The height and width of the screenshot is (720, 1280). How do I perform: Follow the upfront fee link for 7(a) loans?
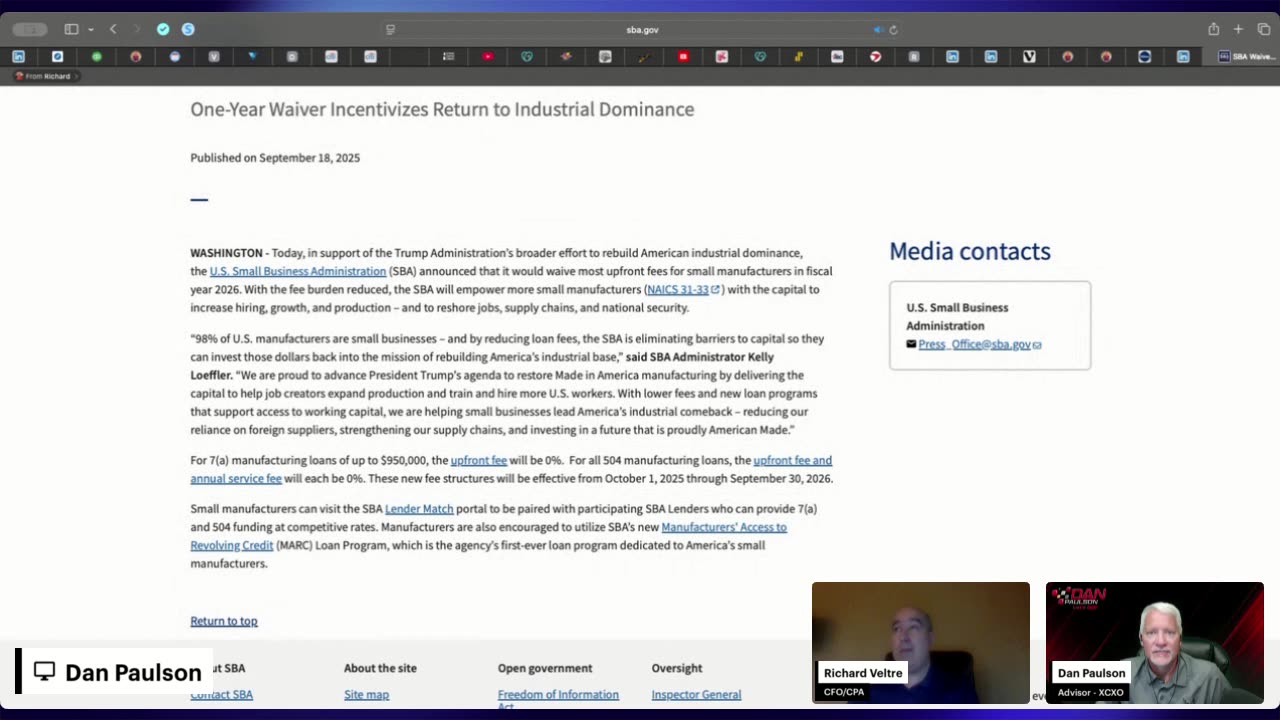coord(479,460)
